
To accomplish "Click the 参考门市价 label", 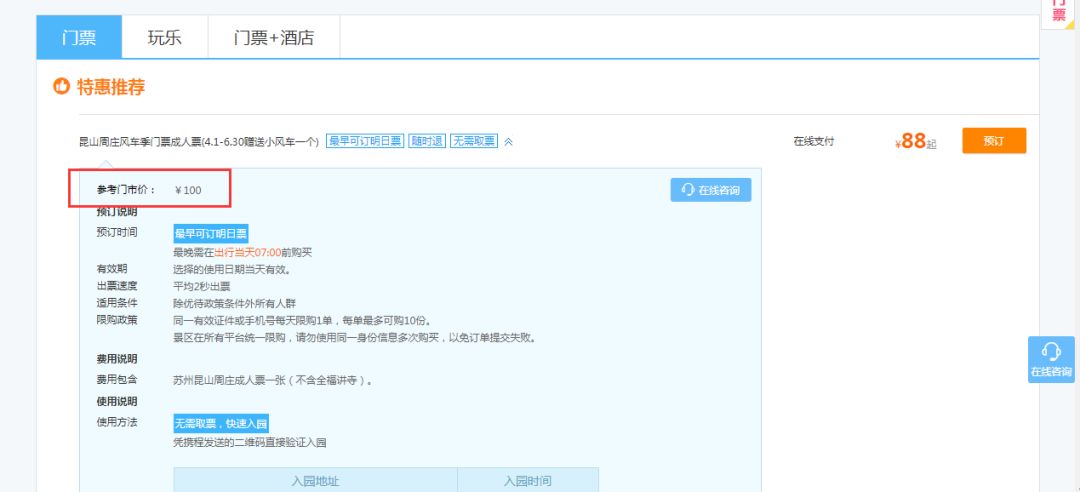I will pyautogui.click(x=127, y=189).
